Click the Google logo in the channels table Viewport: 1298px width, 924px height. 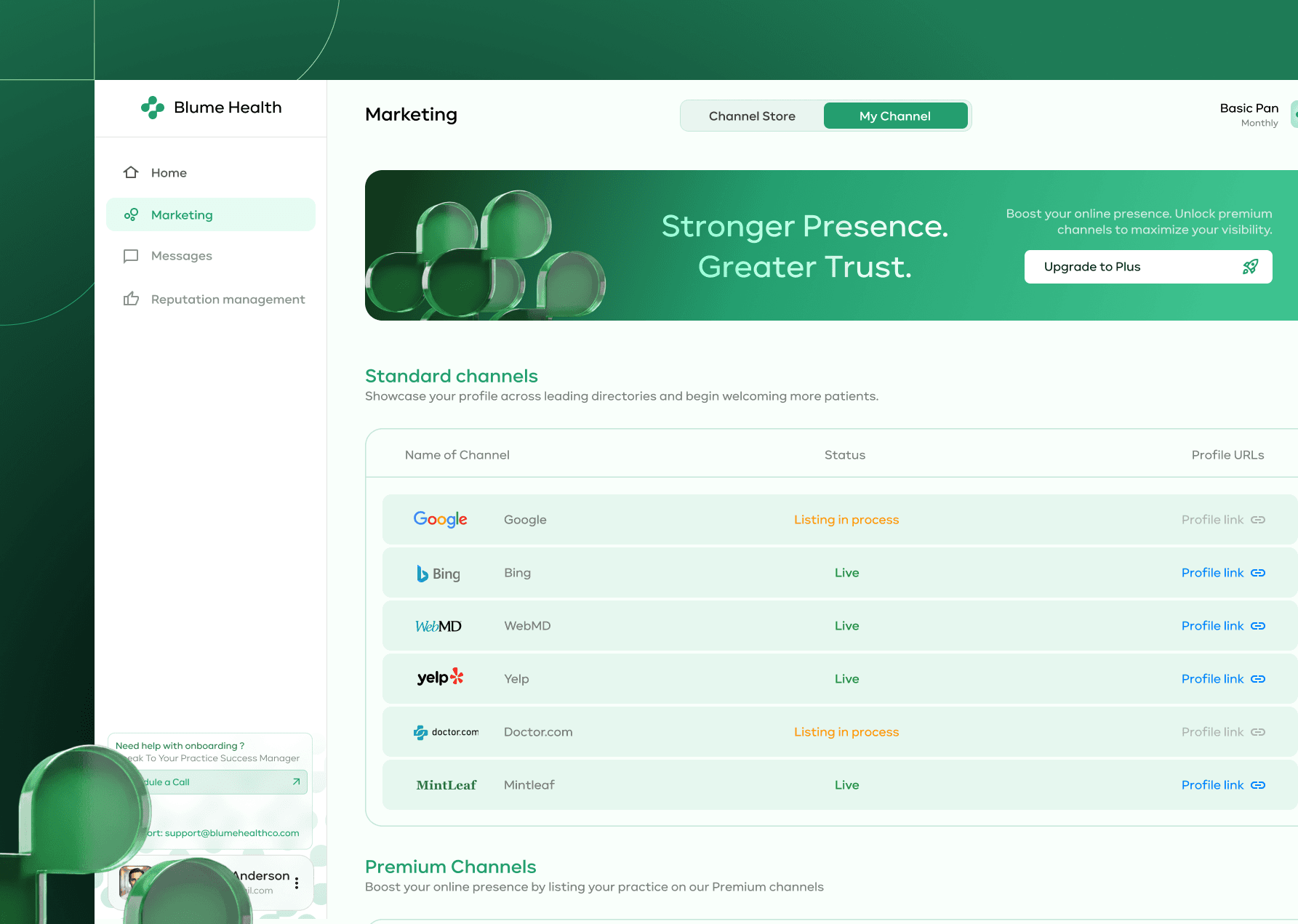(x=441, y=519)
